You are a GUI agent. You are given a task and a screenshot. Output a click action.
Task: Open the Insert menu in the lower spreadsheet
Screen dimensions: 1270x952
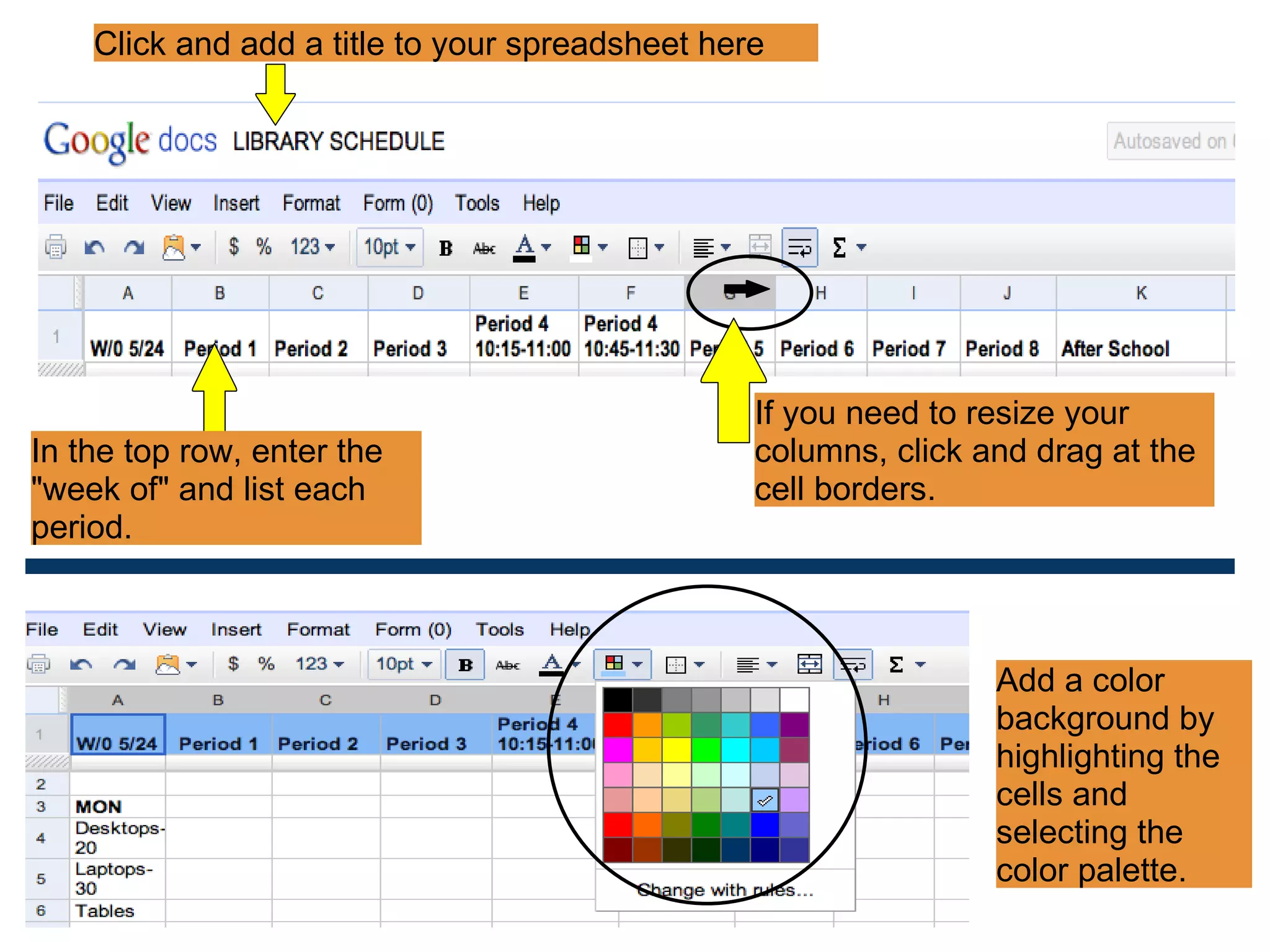(x=236, y=630)
